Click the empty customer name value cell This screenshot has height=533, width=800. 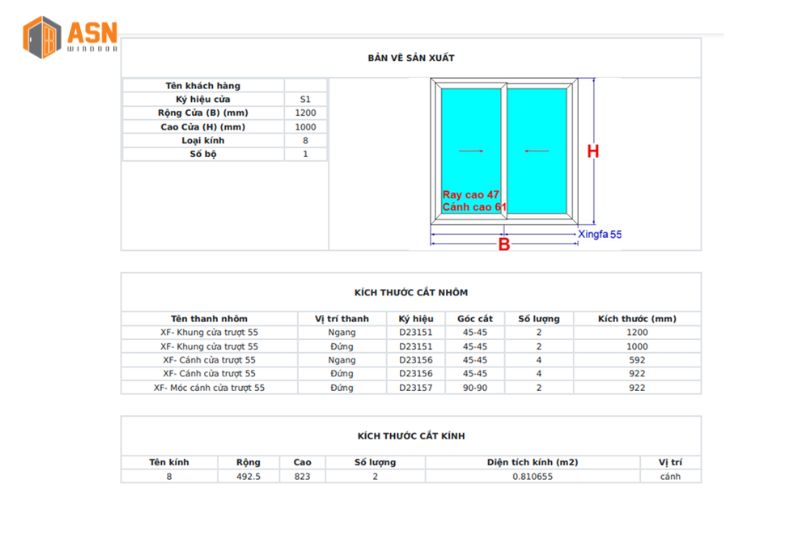[306, 86]
